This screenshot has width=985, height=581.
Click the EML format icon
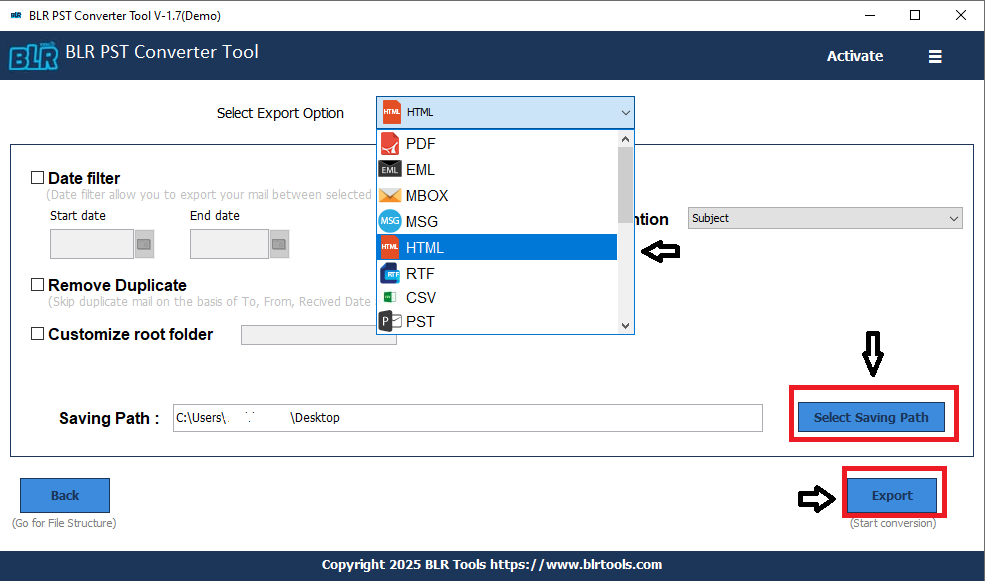(x=390, y=170)
